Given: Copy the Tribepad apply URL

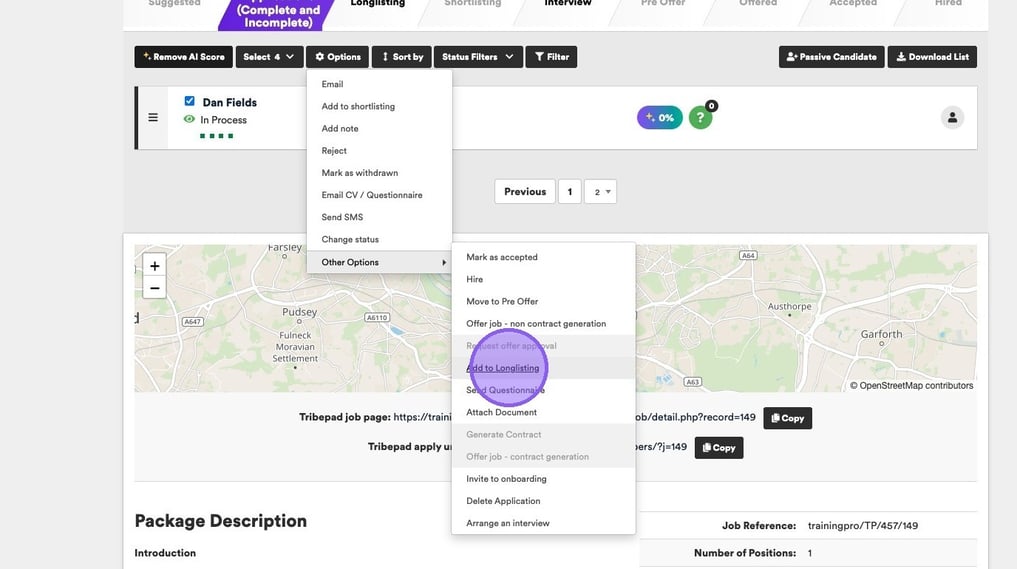Looking at the screenshot, I should (x=718, y=448).
